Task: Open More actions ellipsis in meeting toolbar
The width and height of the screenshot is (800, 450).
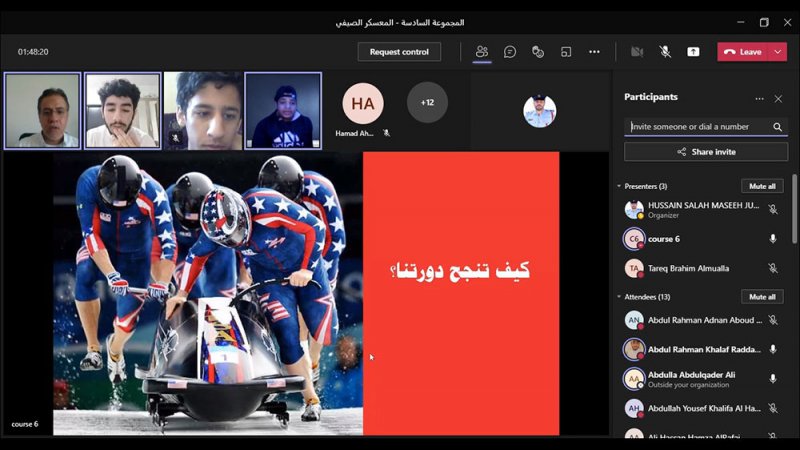Action: pyautogui.click(x=594, y=52)
